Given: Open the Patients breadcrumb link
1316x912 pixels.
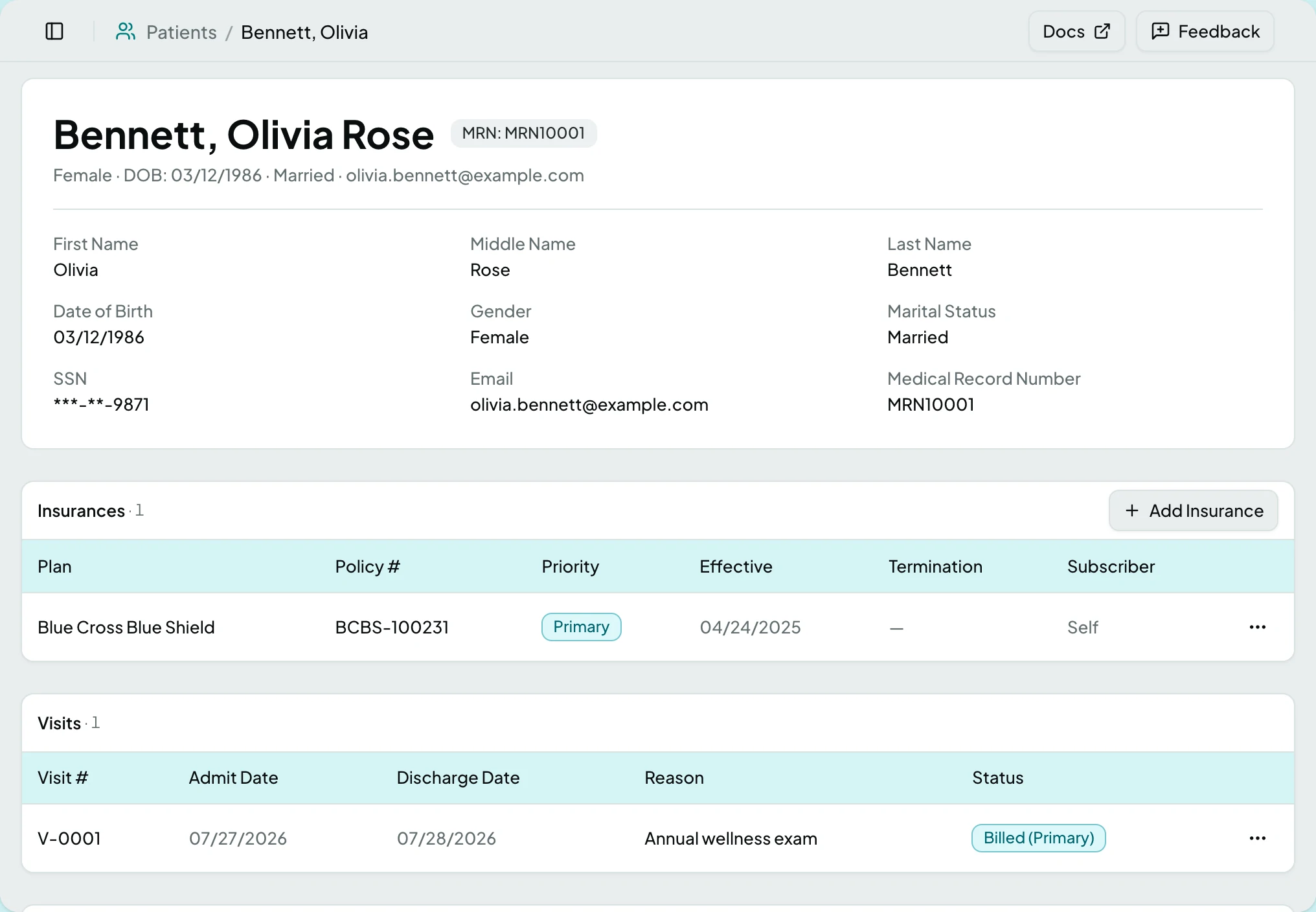Looking at the screenshot, I should (x=181, y=32).
